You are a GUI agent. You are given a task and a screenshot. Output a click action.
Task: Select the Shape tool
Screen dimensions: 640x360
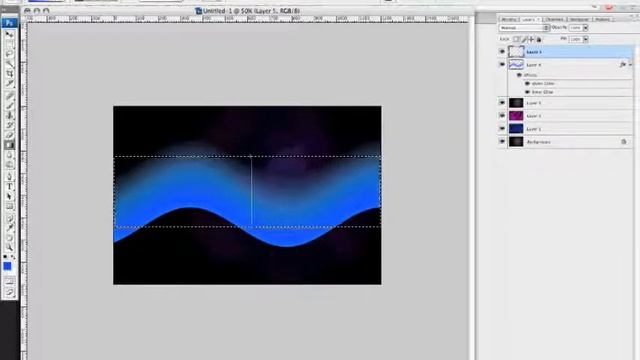9,206
